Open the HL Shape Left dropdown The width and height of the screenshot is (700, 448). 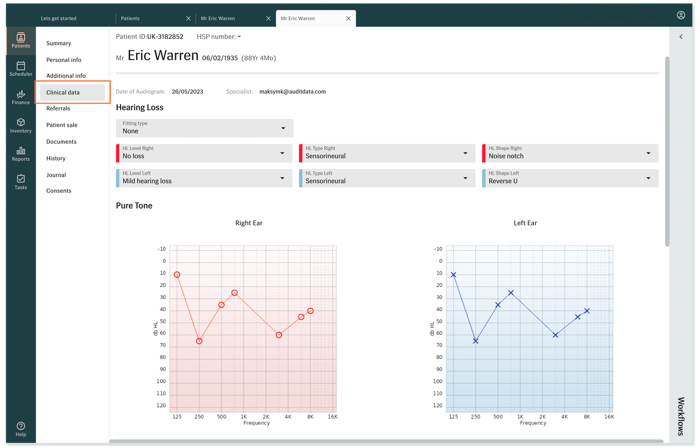click(570, 178)
